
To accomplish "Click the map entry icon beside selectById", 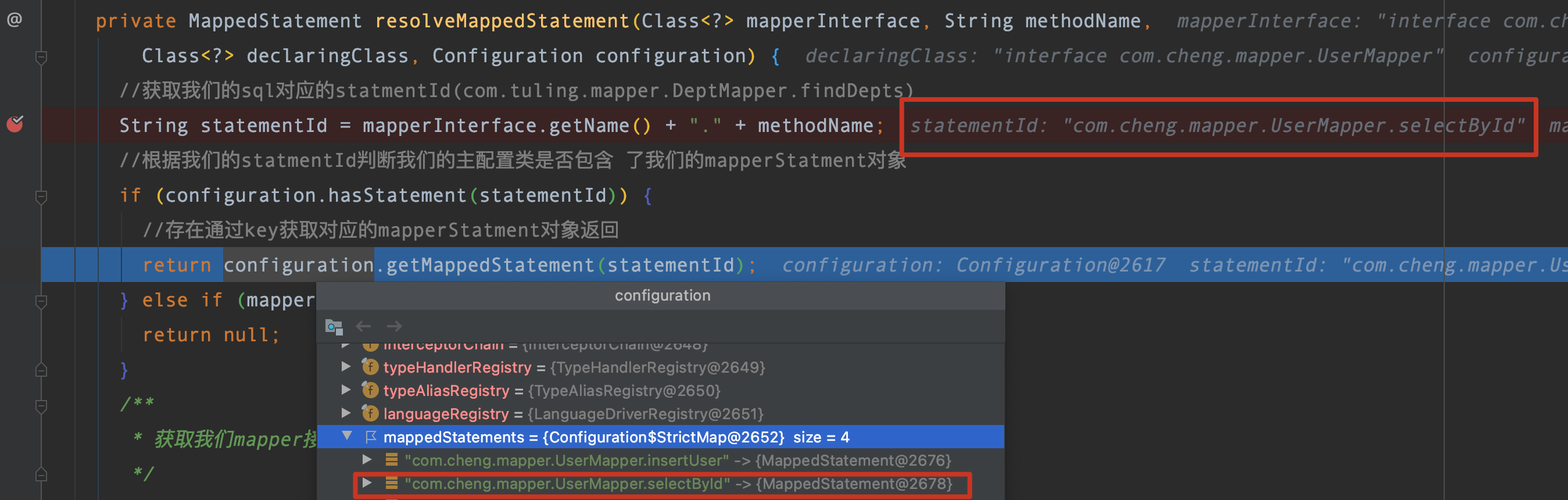I will click(391, 483).
